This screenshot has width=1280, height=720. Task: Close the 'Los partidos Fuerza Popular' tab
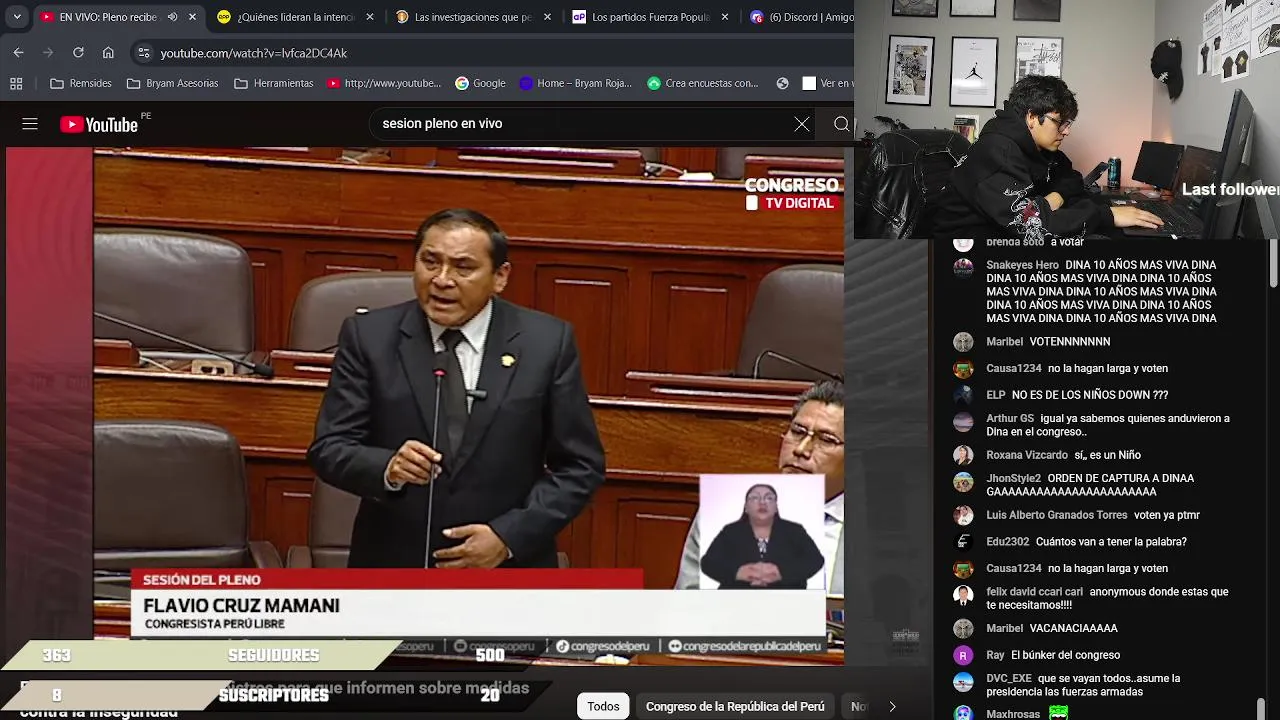[725, 17]
